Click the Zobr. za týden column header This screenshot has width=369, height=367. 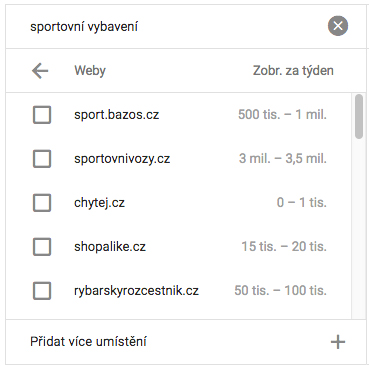click(x=293, y=71)
